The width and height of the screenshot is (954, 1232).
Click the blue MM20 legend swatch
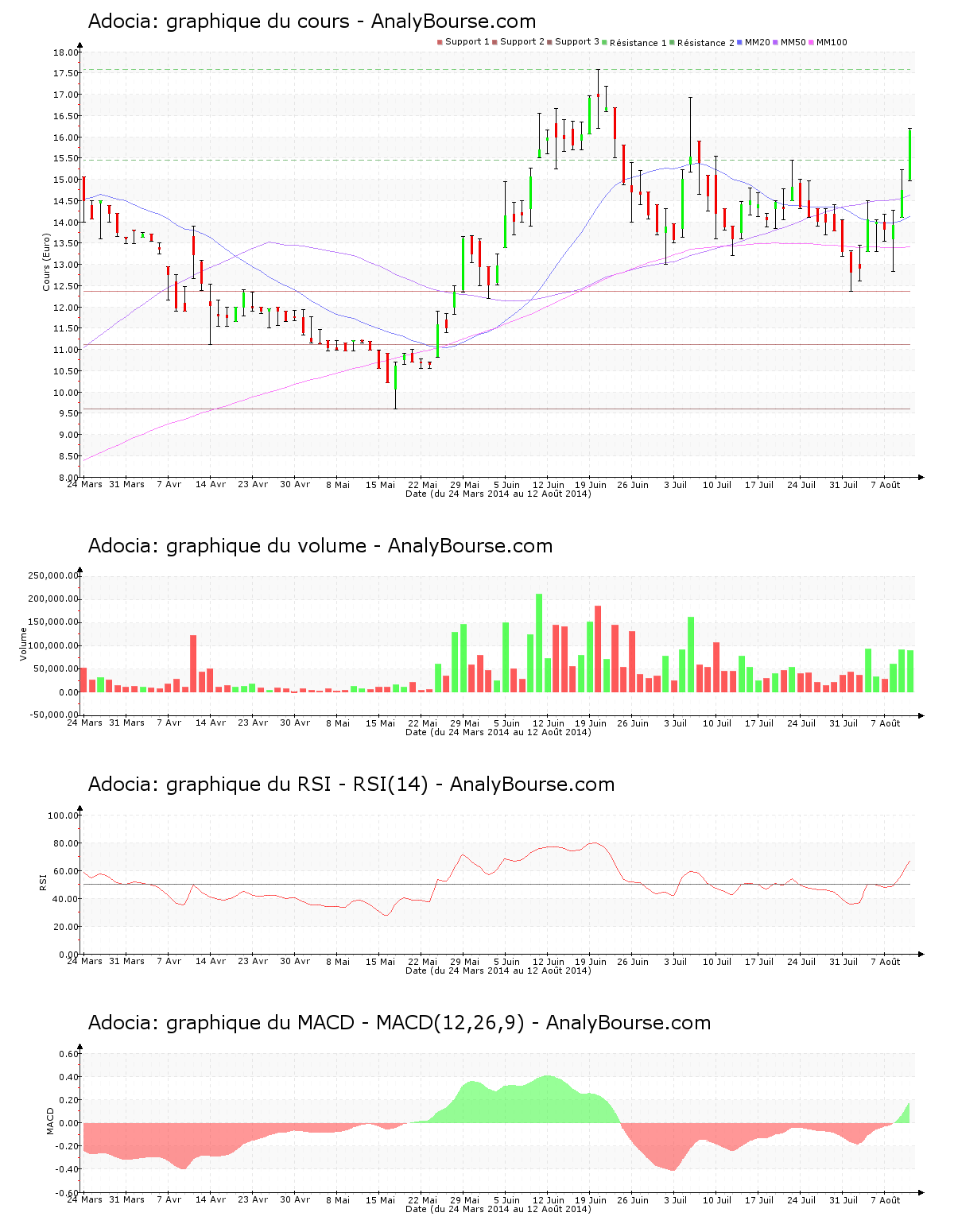pos(739,42)
